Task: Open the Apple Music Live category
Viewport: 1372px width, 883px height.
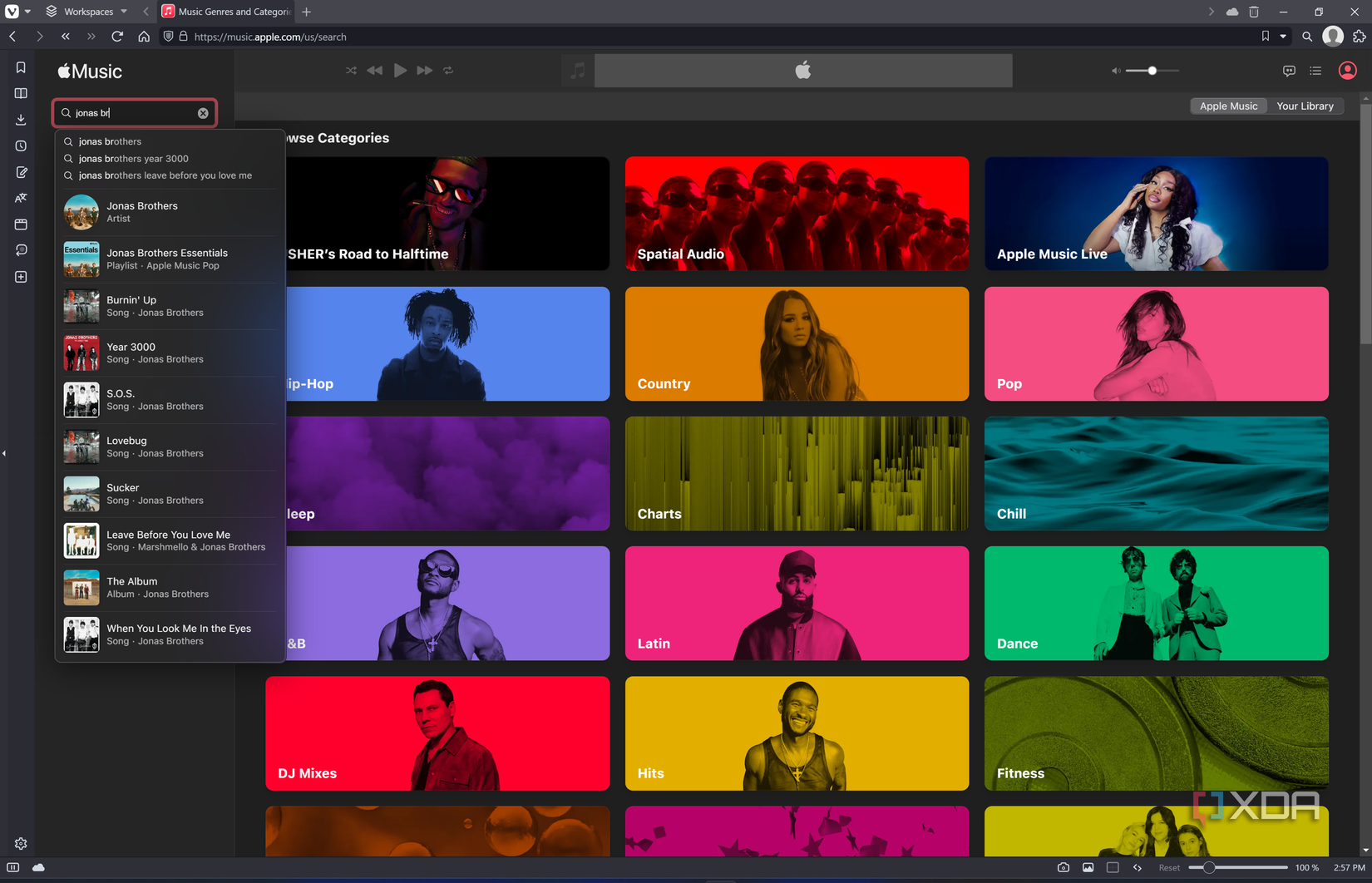Action: click(1157, 214)
